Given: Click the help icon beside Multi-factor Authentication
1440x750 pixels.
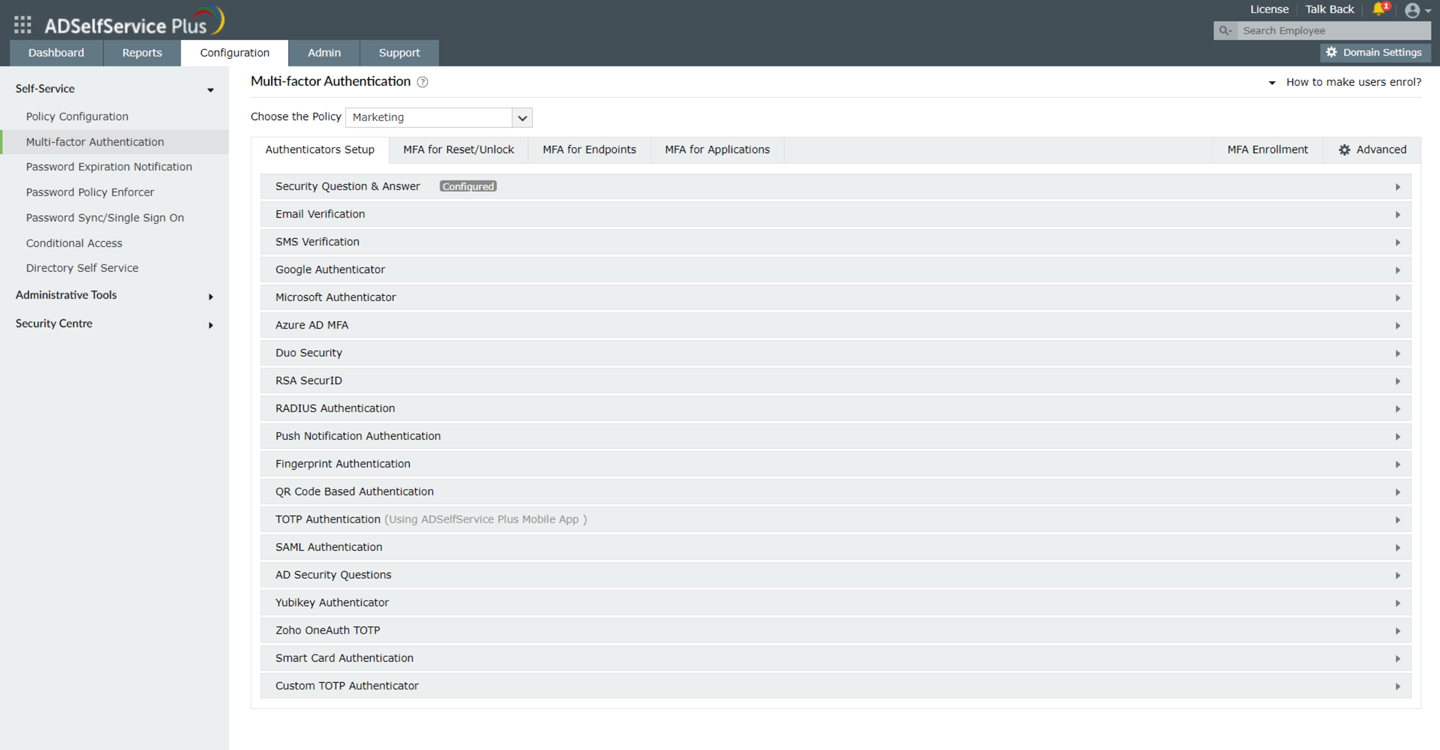Looking at the screenshot, I should 422,82.
